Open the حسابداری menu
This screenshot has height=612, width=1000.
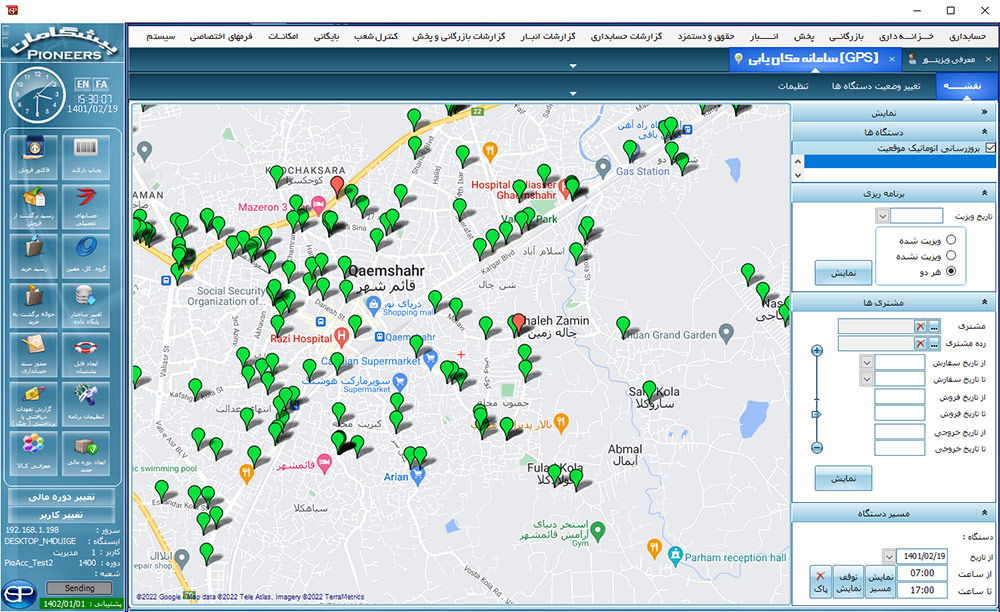pos(967,36)
